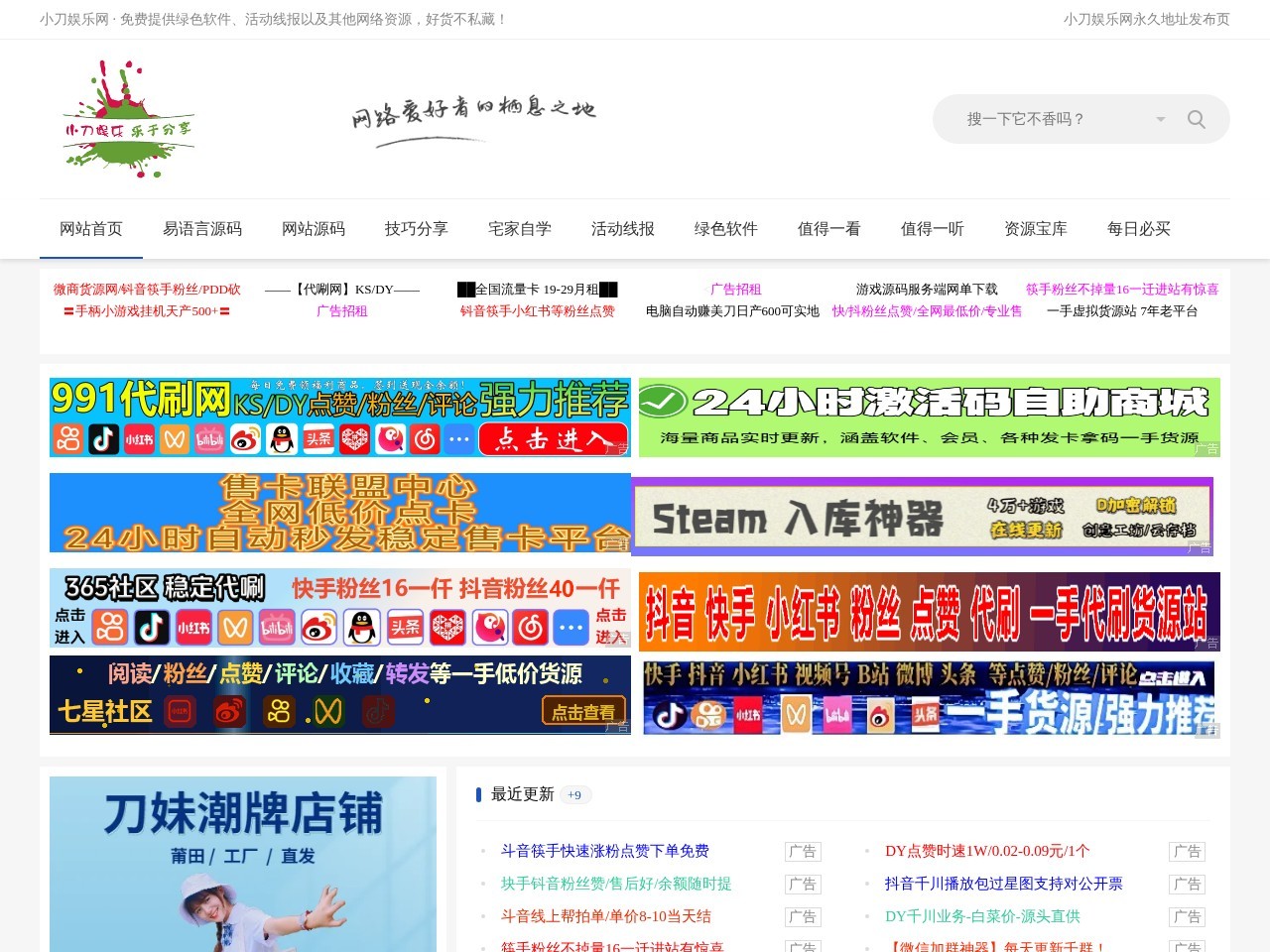This screenshot has width=1270, height=952.
Task: Open 游戏源码服务端网单下载 link
Action: pyautogui.click(x=927, y=290)
